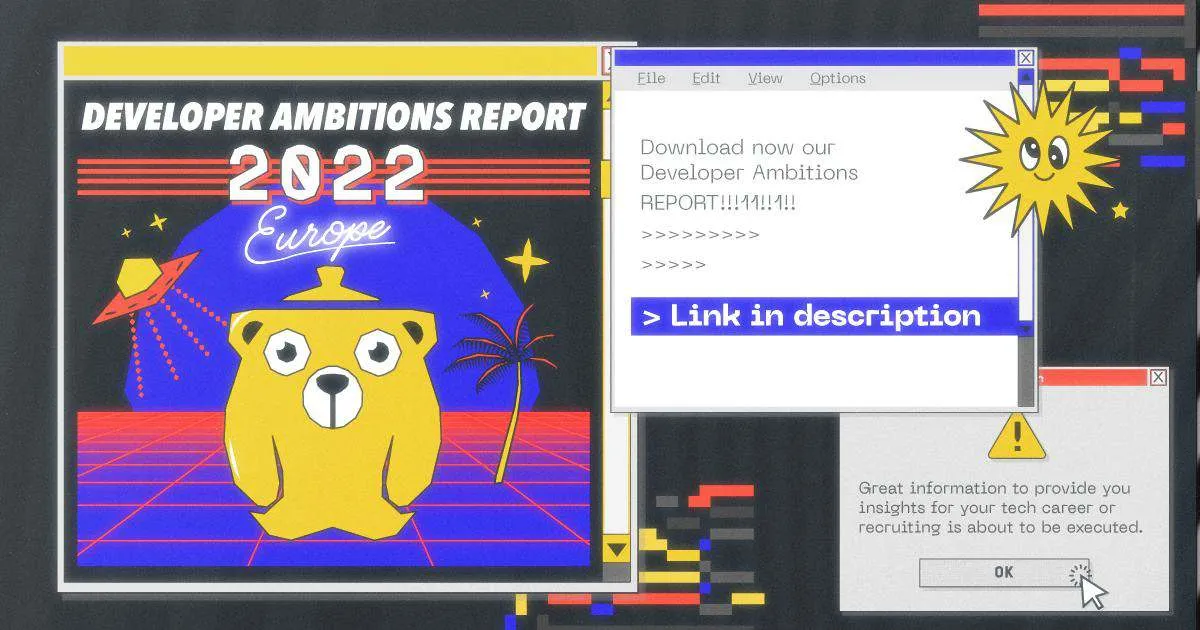Open the View menu
Viewport: 1200px width, 630px height.
pyautogui.click(x=765, y=78)
